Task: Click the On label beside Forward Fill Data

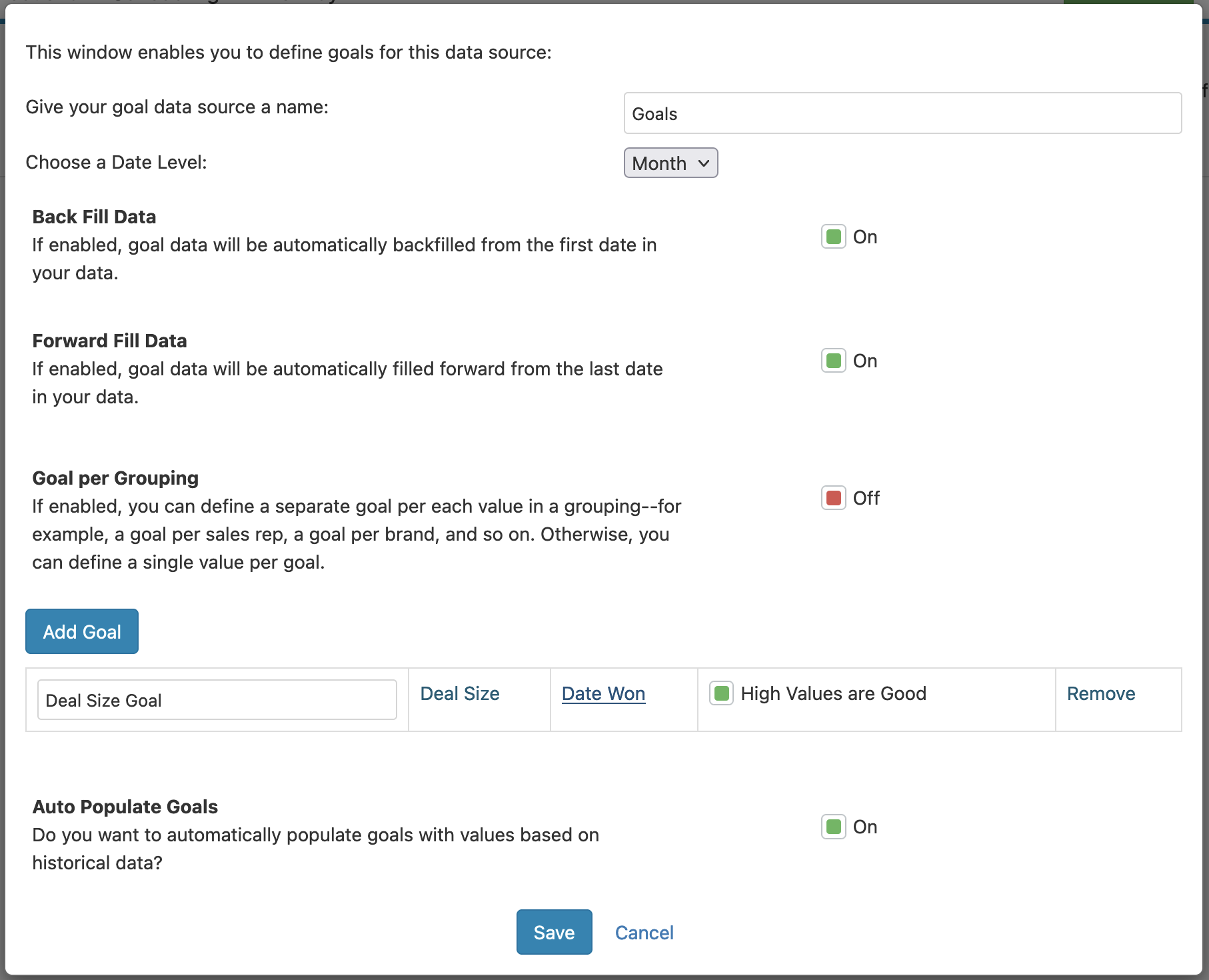Action: pos(865,361)
